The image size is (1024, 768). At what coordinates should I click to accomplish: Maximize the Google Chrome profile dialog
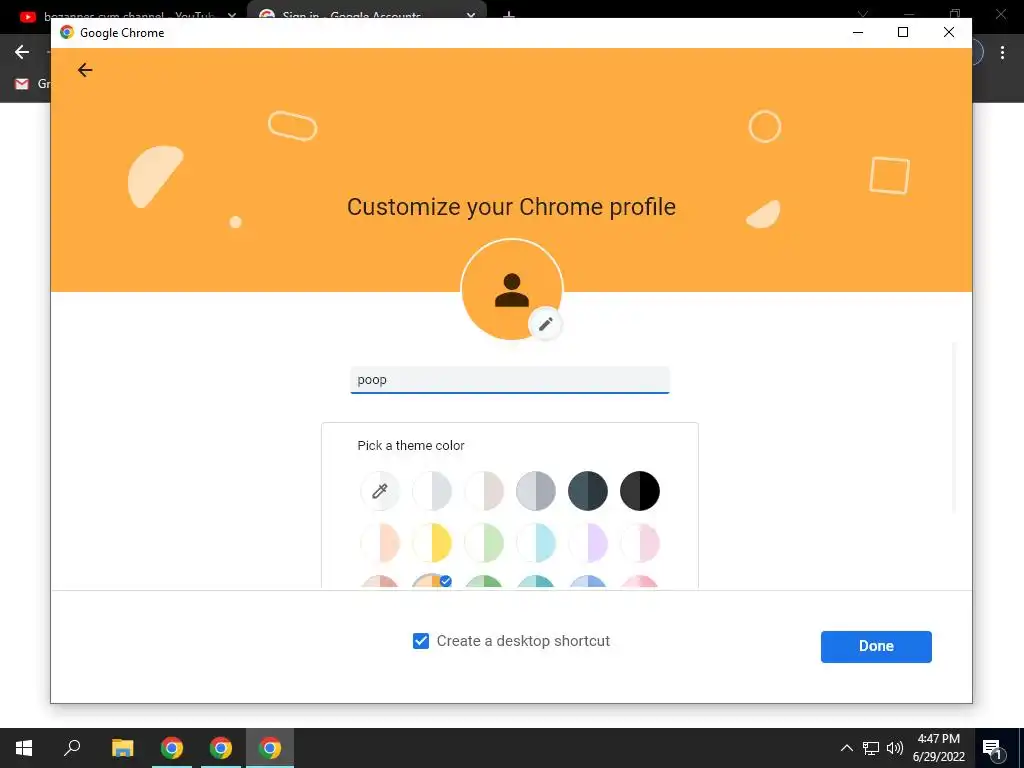click(903, 32)
